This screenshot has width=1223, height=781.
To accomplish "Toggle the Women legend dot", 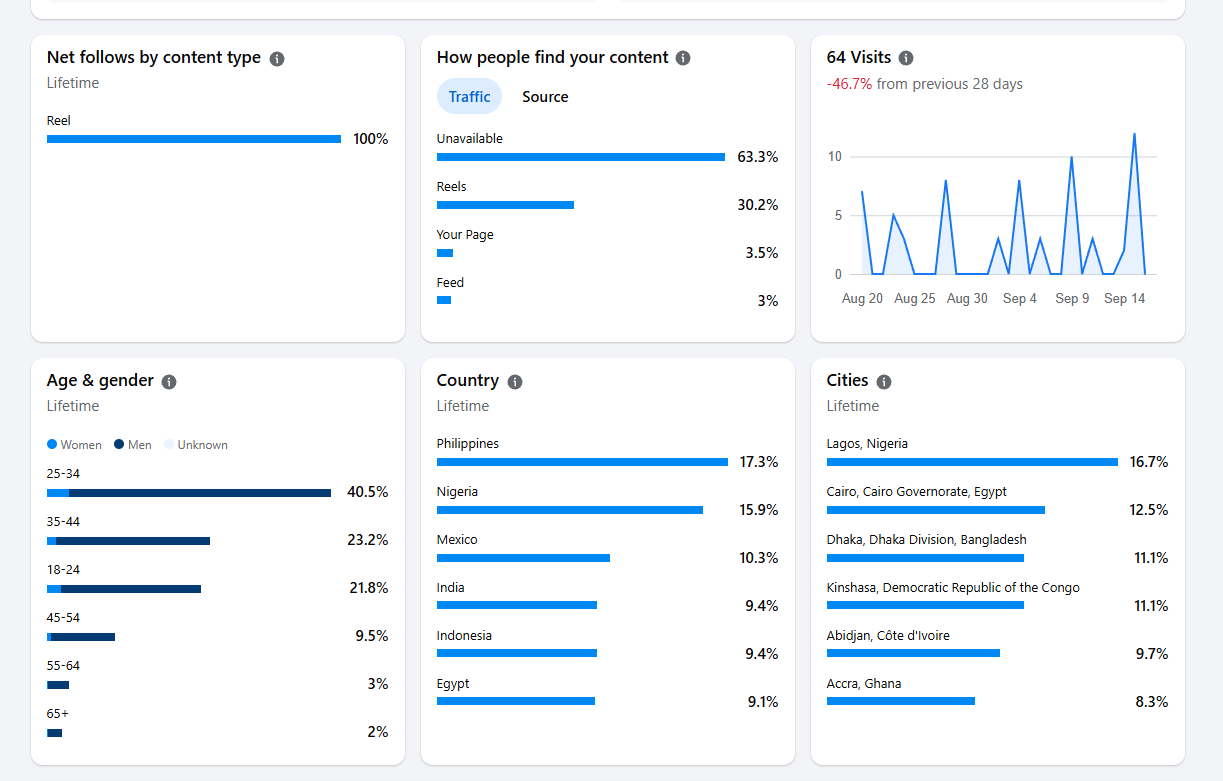I will point(52,445).
